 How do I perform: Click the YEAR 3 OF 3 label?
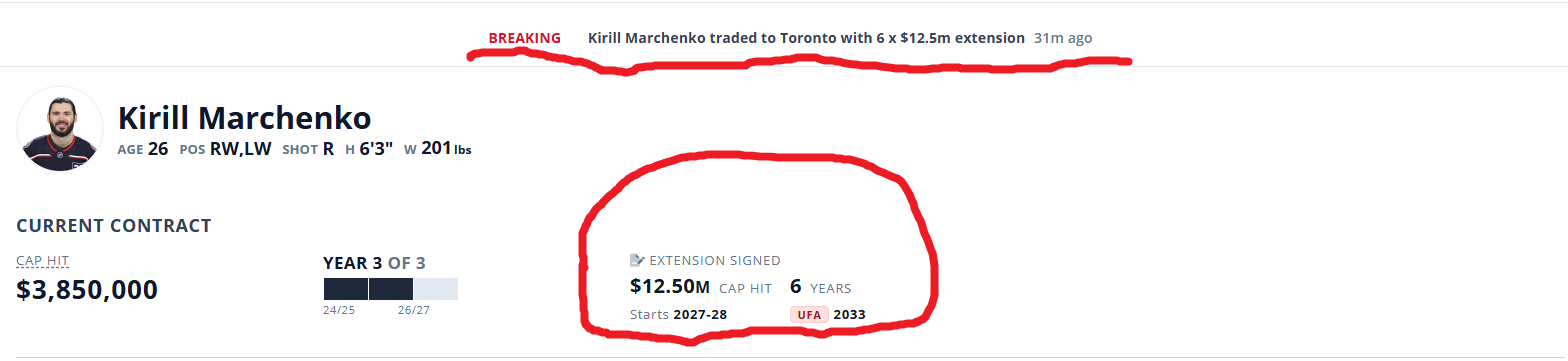(x=374, y=263)
